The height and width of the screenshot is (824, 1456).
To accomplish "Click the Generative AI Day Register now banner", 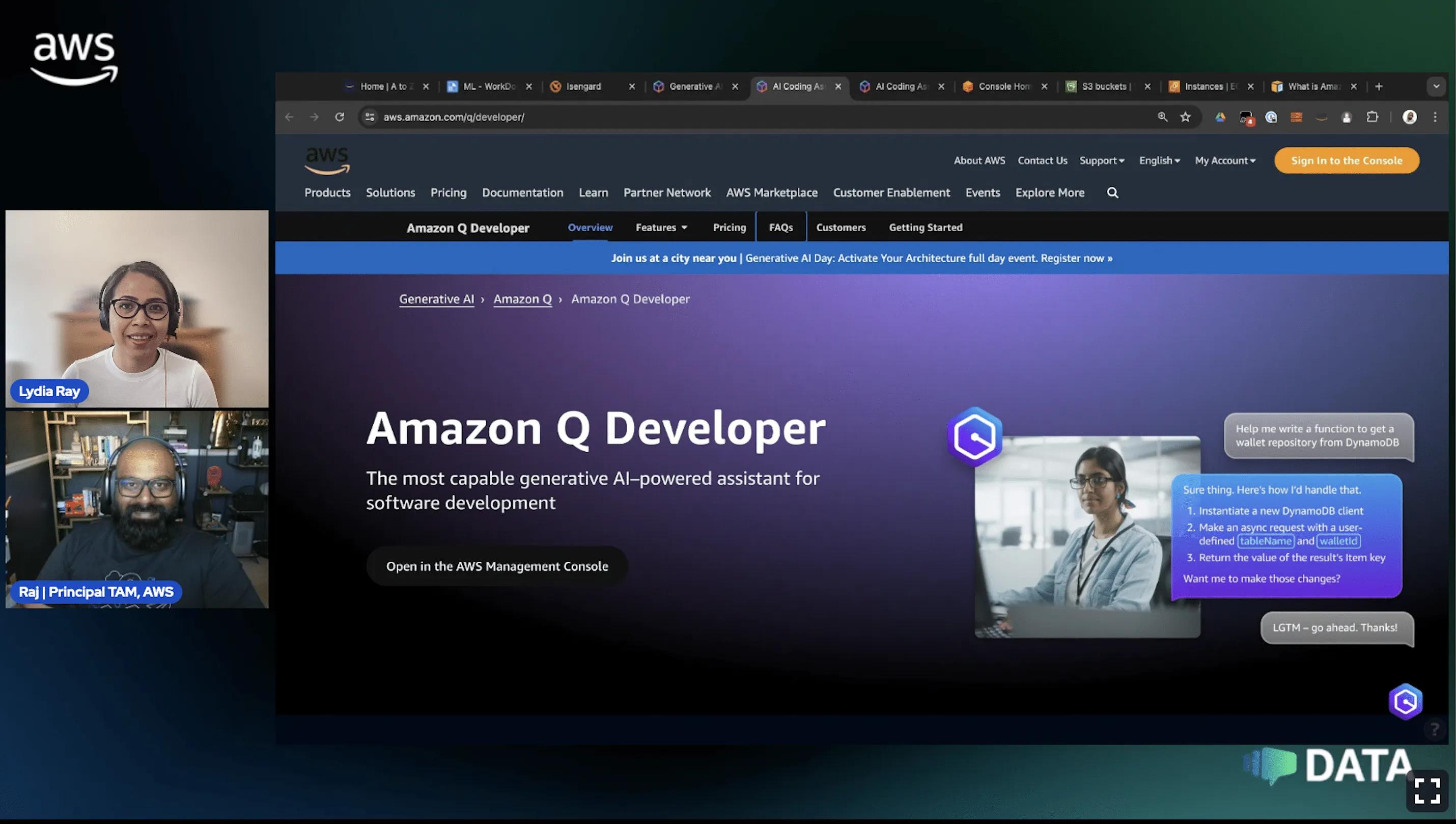I will [861, 258].
